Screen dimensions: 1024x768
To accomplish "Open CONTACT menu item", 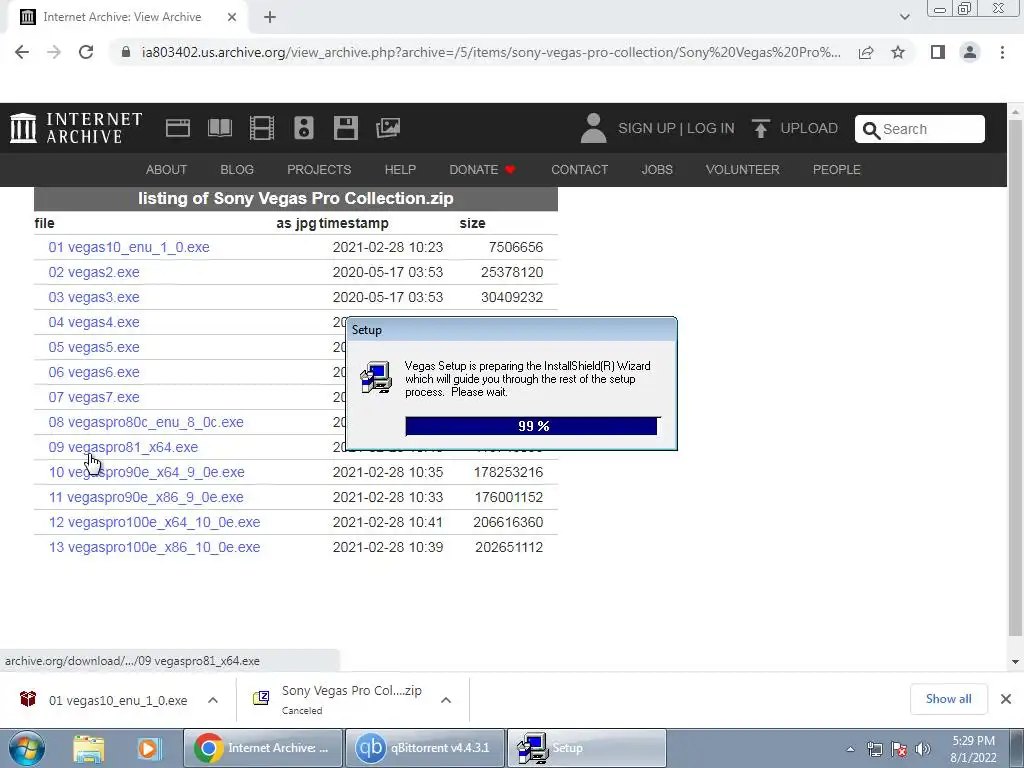I will coord(579,170).
